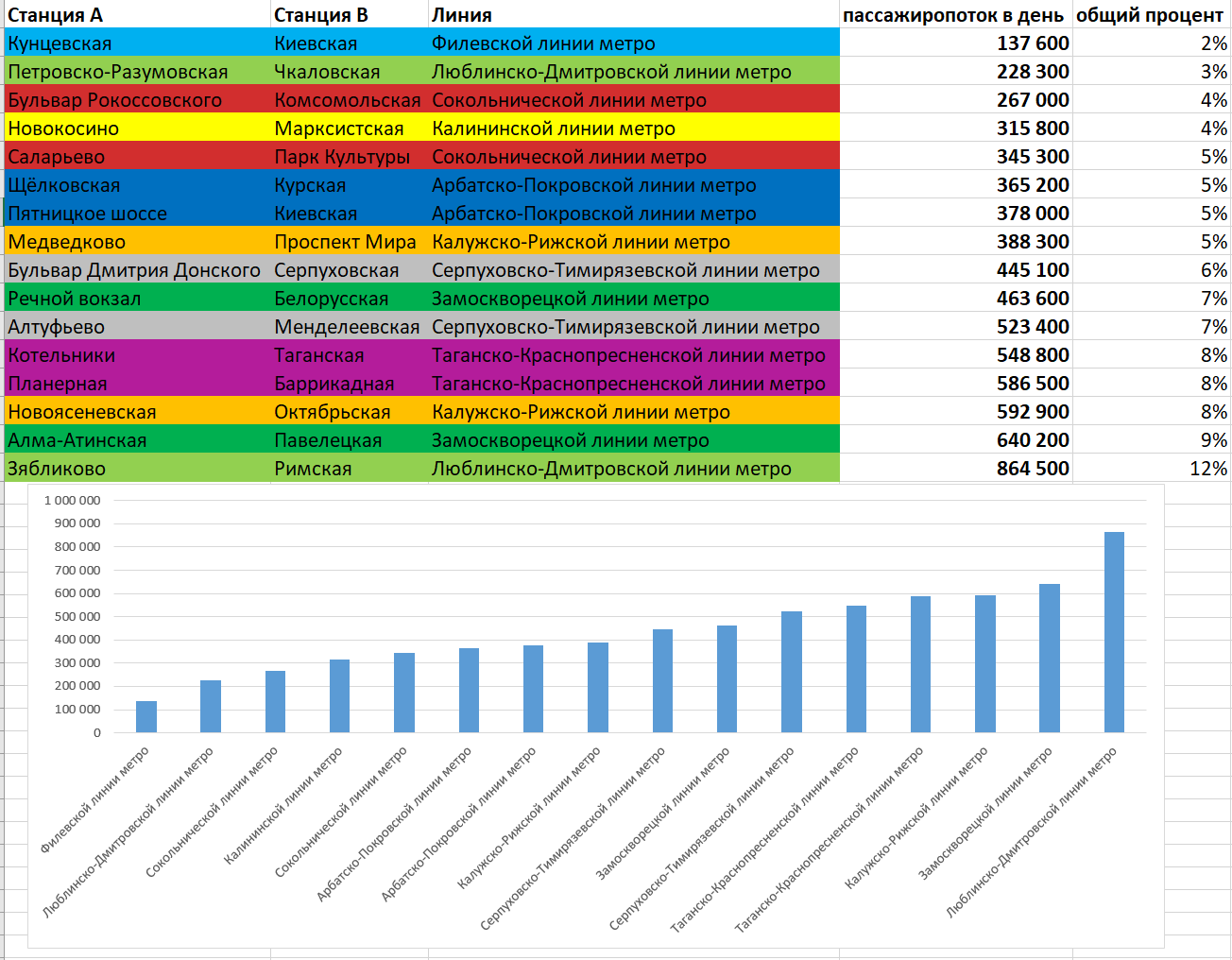Viewport: 1232px width, 960px height.
Task: Click the chart axis label '500 000'
Action: pos(77,616)
